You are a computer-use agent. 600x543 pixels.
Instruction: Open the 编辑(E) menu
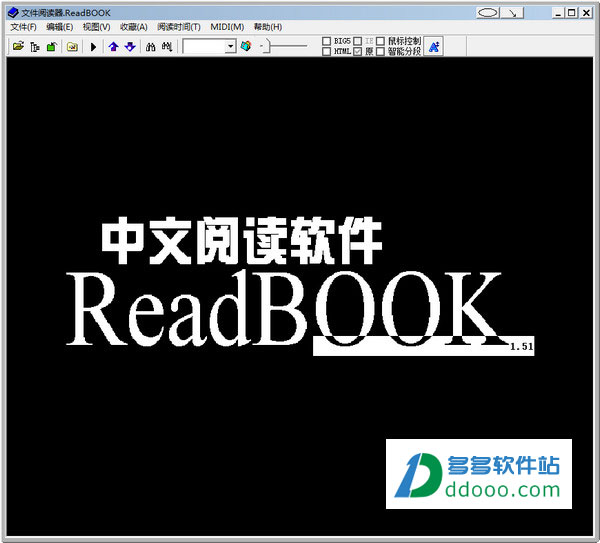coord(59,27)
